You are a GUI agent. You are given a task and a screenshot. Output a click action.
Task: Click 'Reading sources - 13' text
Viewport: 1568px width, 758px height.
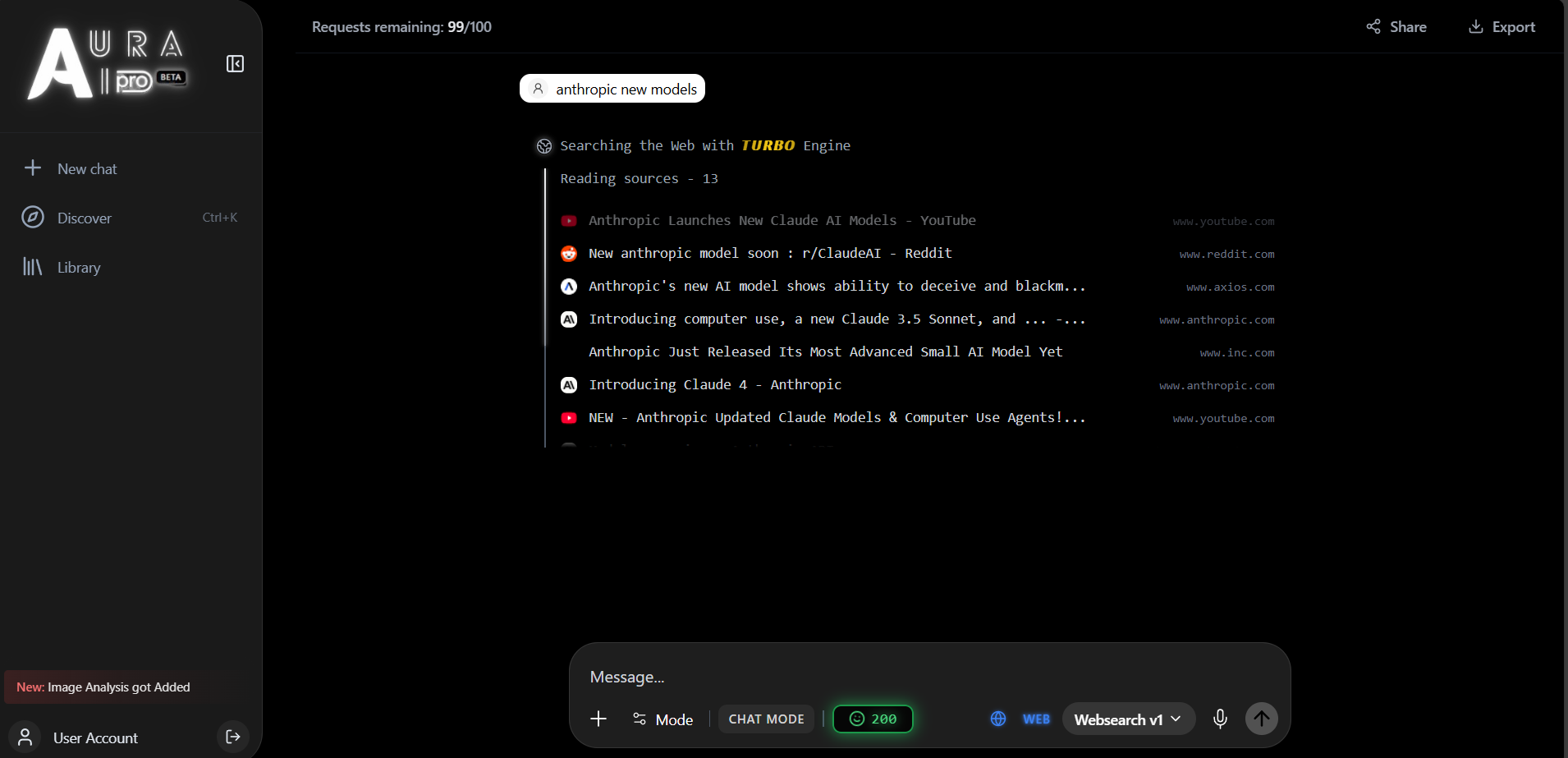(640, 178)
